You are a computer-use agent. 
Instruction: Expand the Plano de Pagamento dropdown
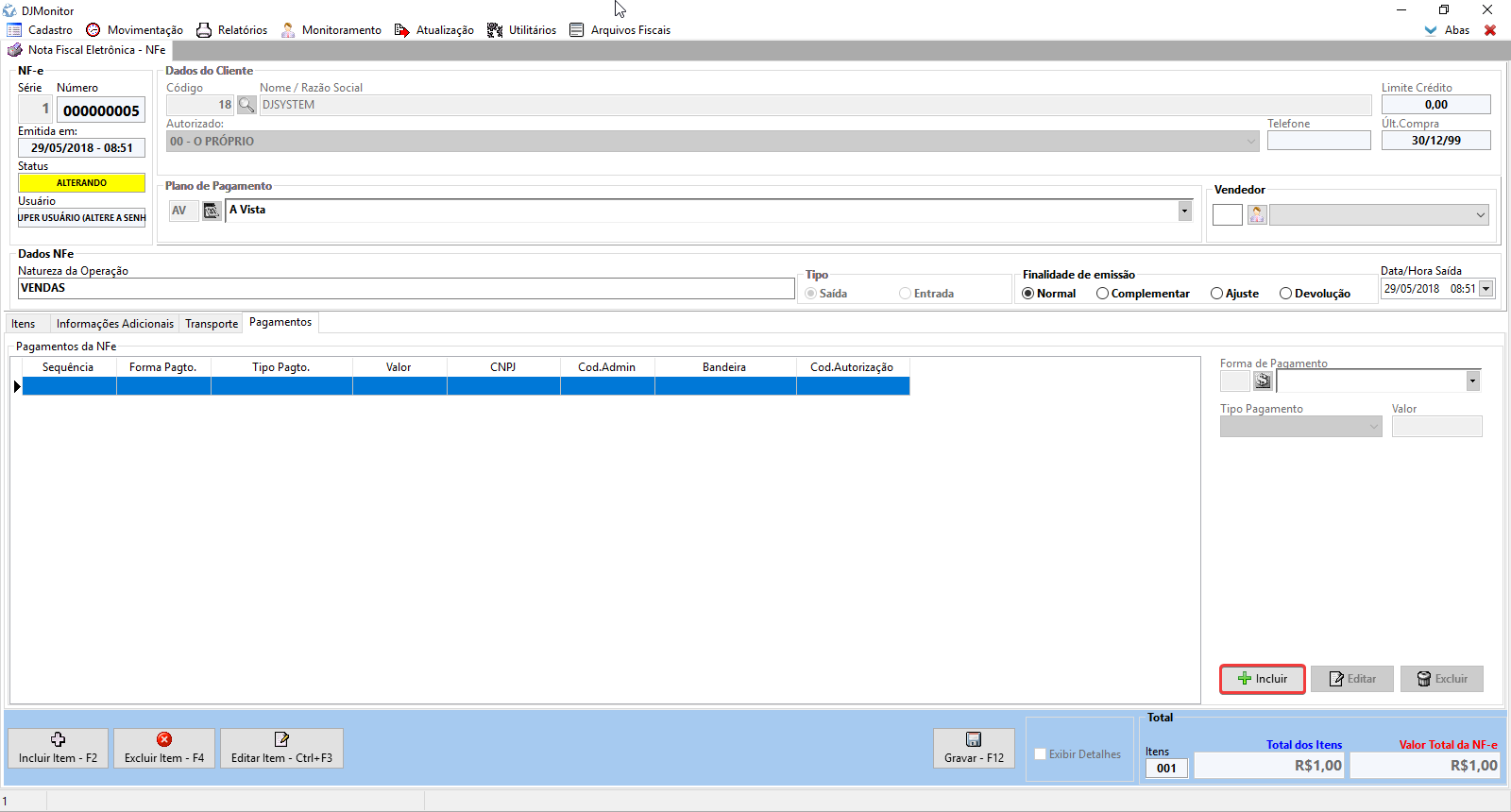click(x=1184, y=211)
